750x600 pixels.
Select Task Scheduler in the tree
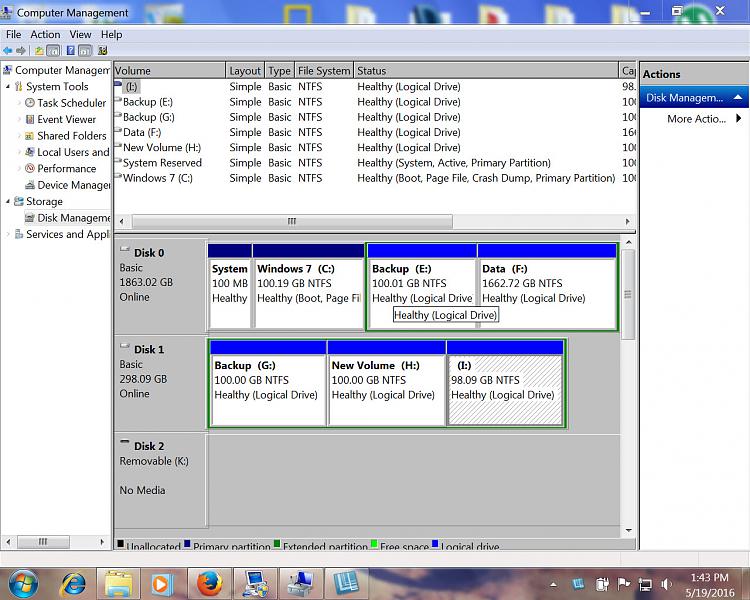[x=71, y=103]
